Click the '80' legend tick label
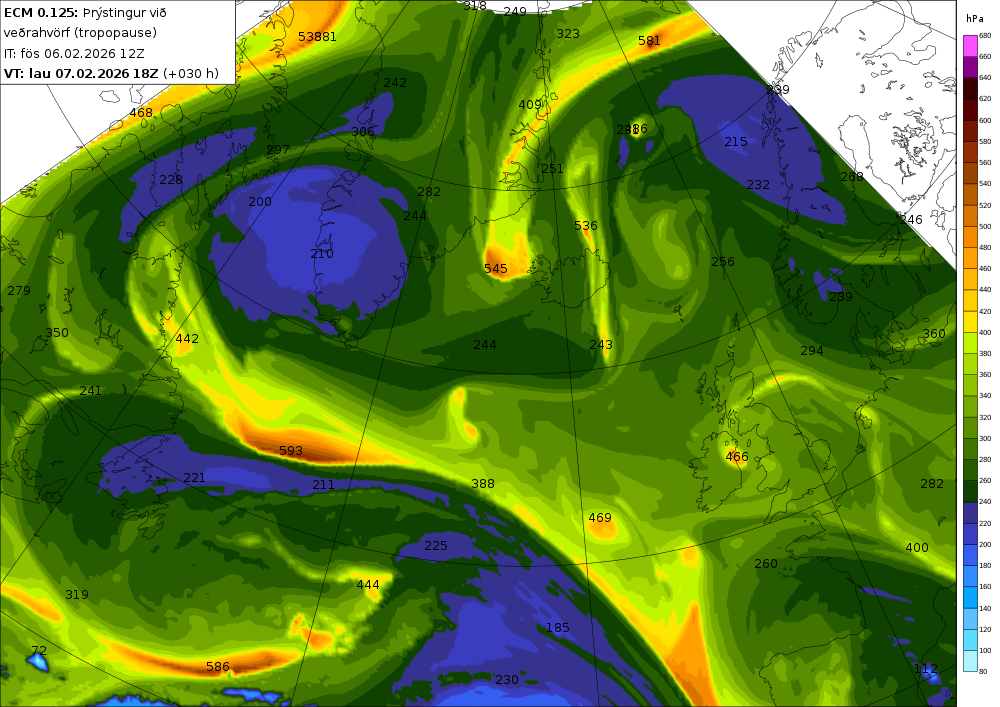 pos(983,671)
